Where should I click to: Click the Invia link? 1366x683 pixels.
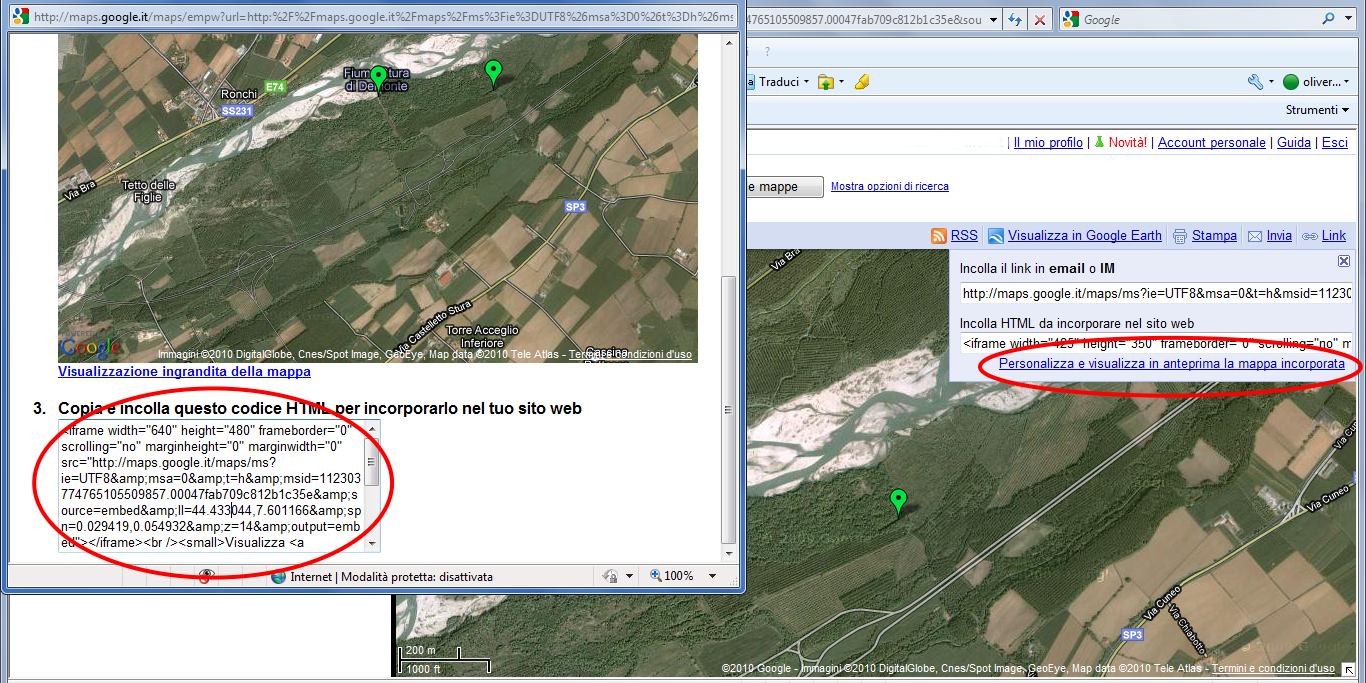(x=1279, y=236)
